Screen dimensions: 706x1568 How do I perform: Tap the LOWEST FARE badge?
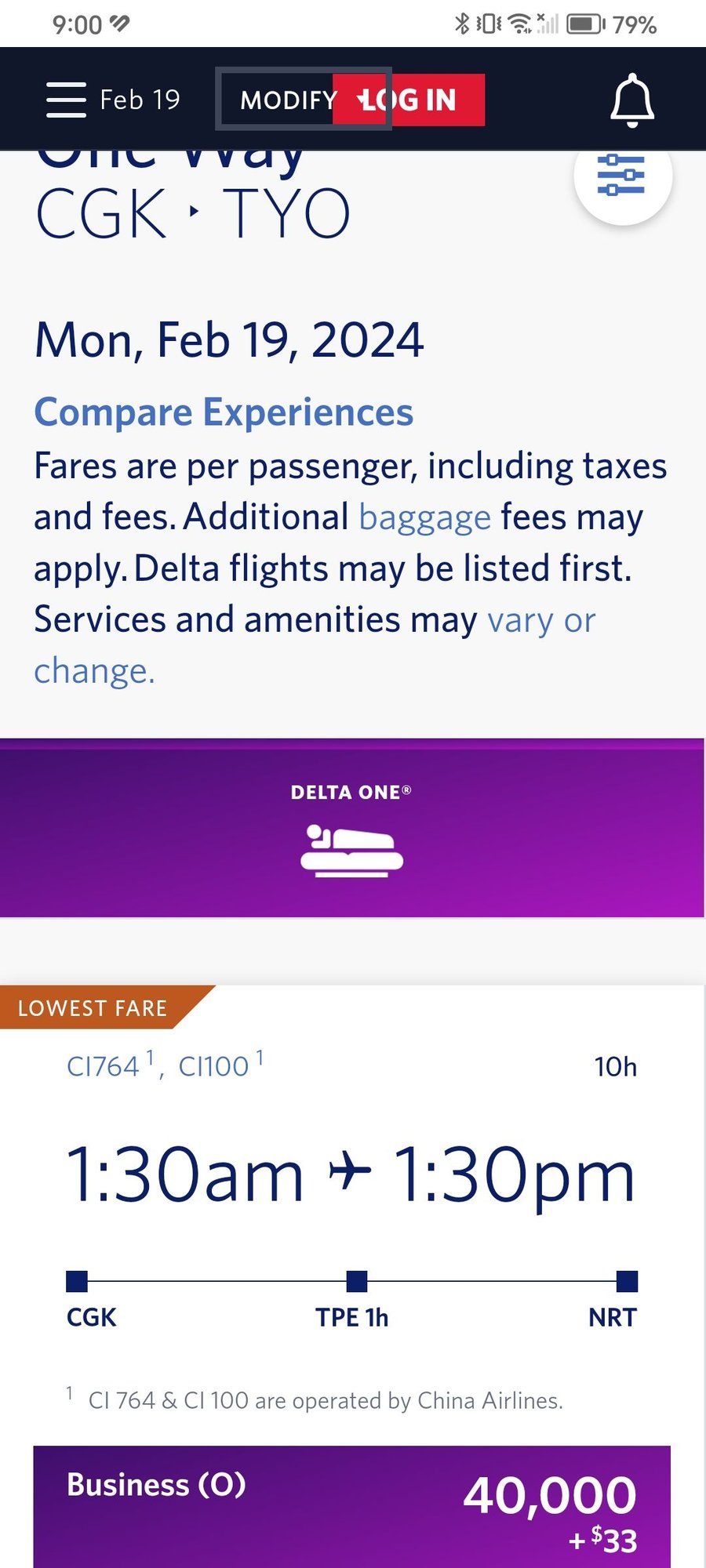click(93, 1007)
